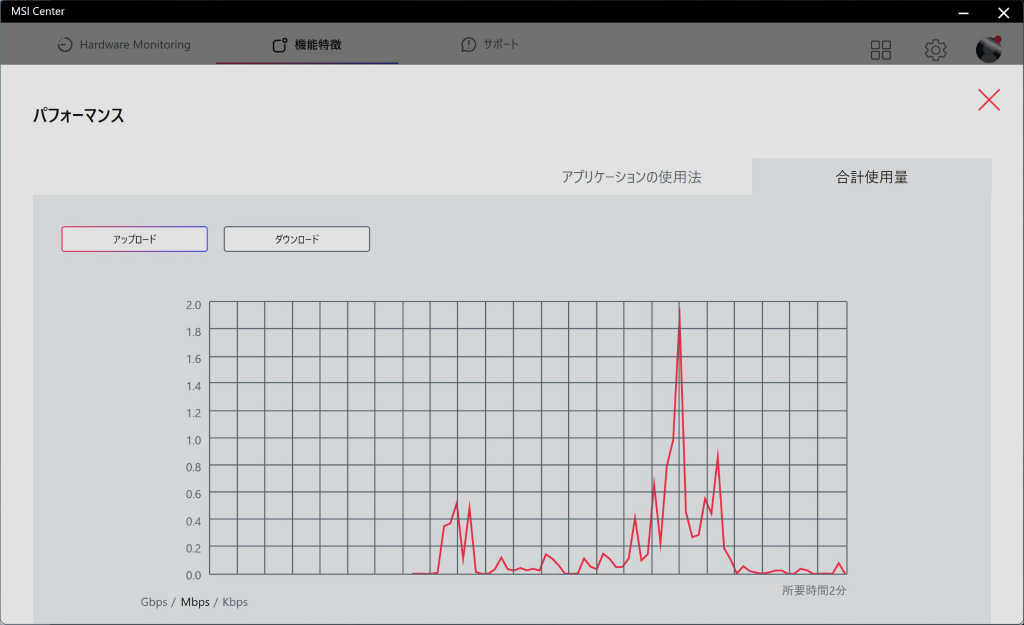The width and height of the screenshot is (1024, 625).
Task: Set graph unit to Mbps
Action: click(x=195, y=602)
